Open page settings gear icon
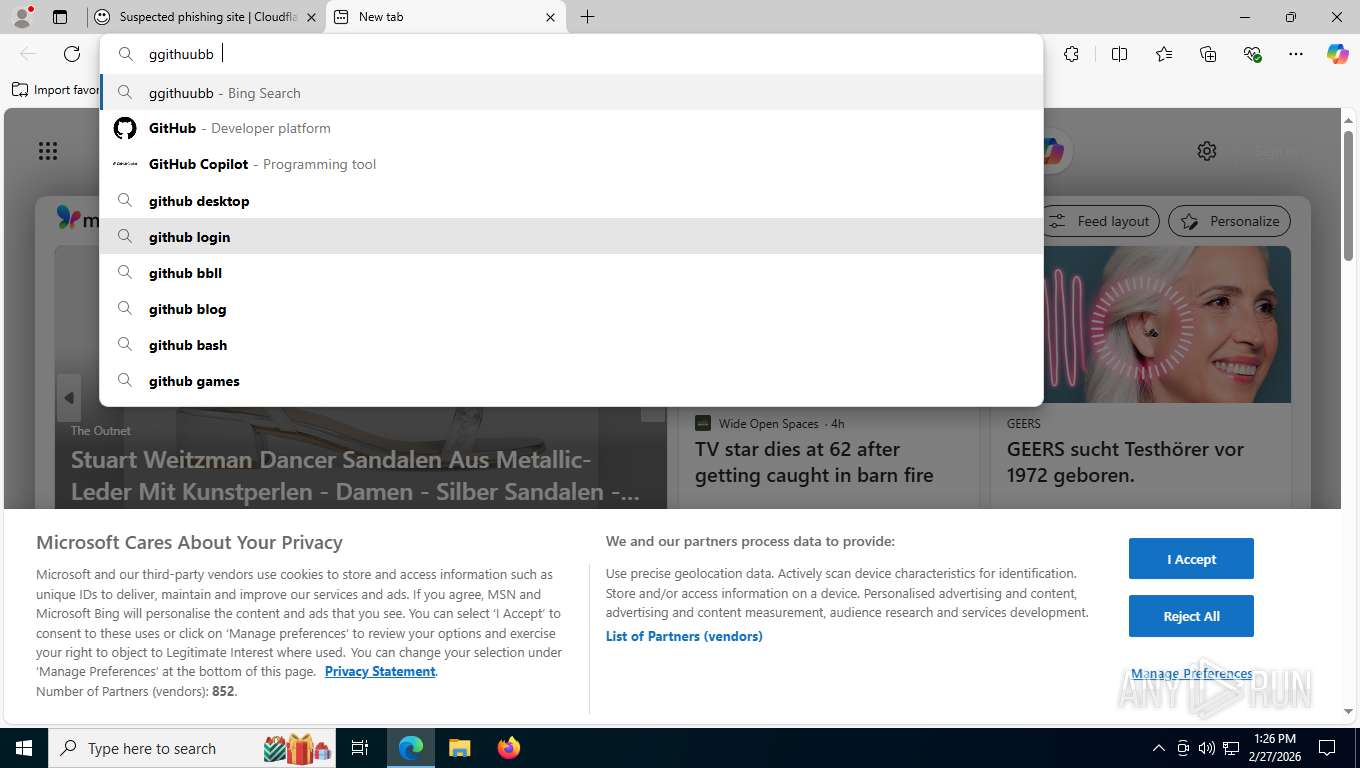Viewport: 1360px width, 768px height. point(1207,151)
